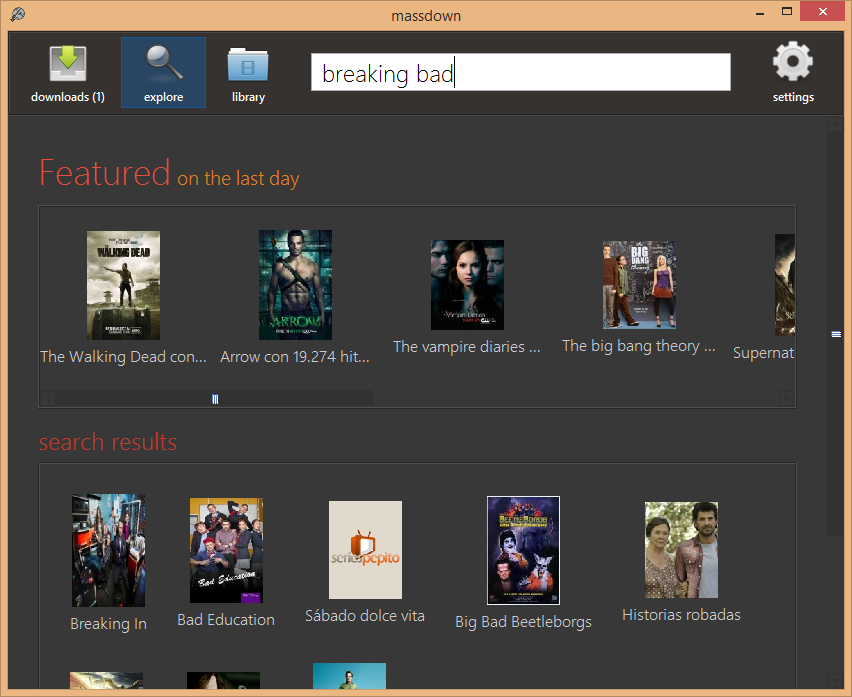Open The Vampire Diaries poster
The height and width of the screenshot is (697, 852).
(467, 285)
